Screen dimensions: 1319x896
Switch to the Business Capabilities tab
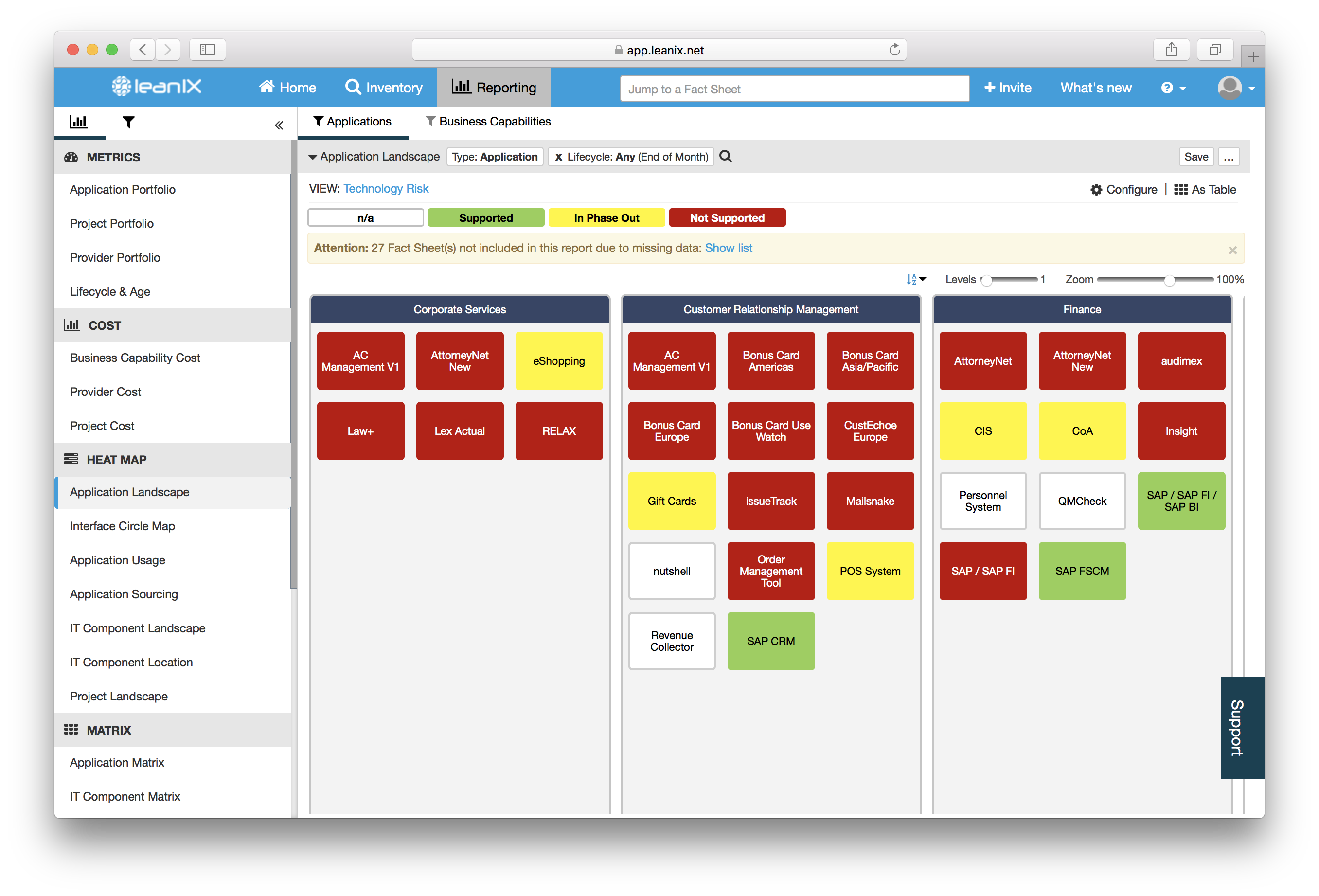click(x=488, y=122)
